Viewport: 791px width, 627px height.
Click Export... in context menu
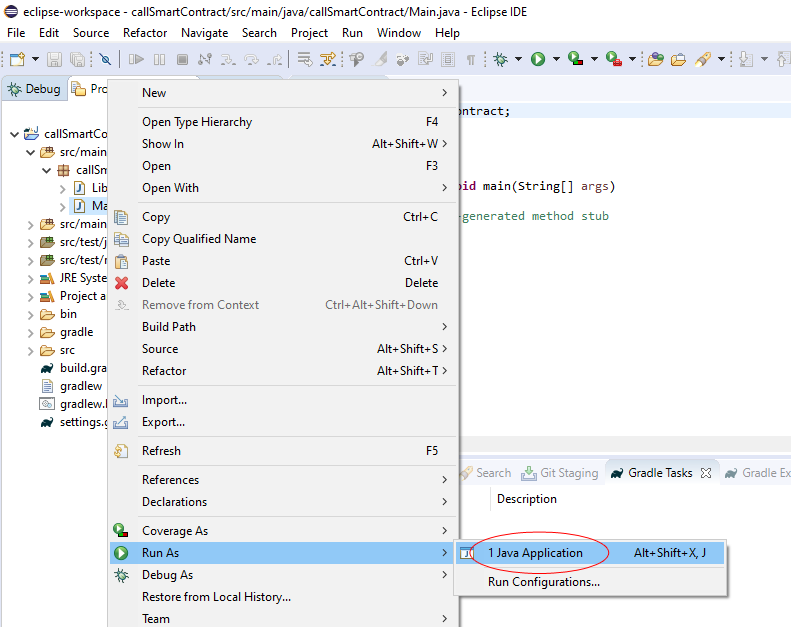pos(282,422)
